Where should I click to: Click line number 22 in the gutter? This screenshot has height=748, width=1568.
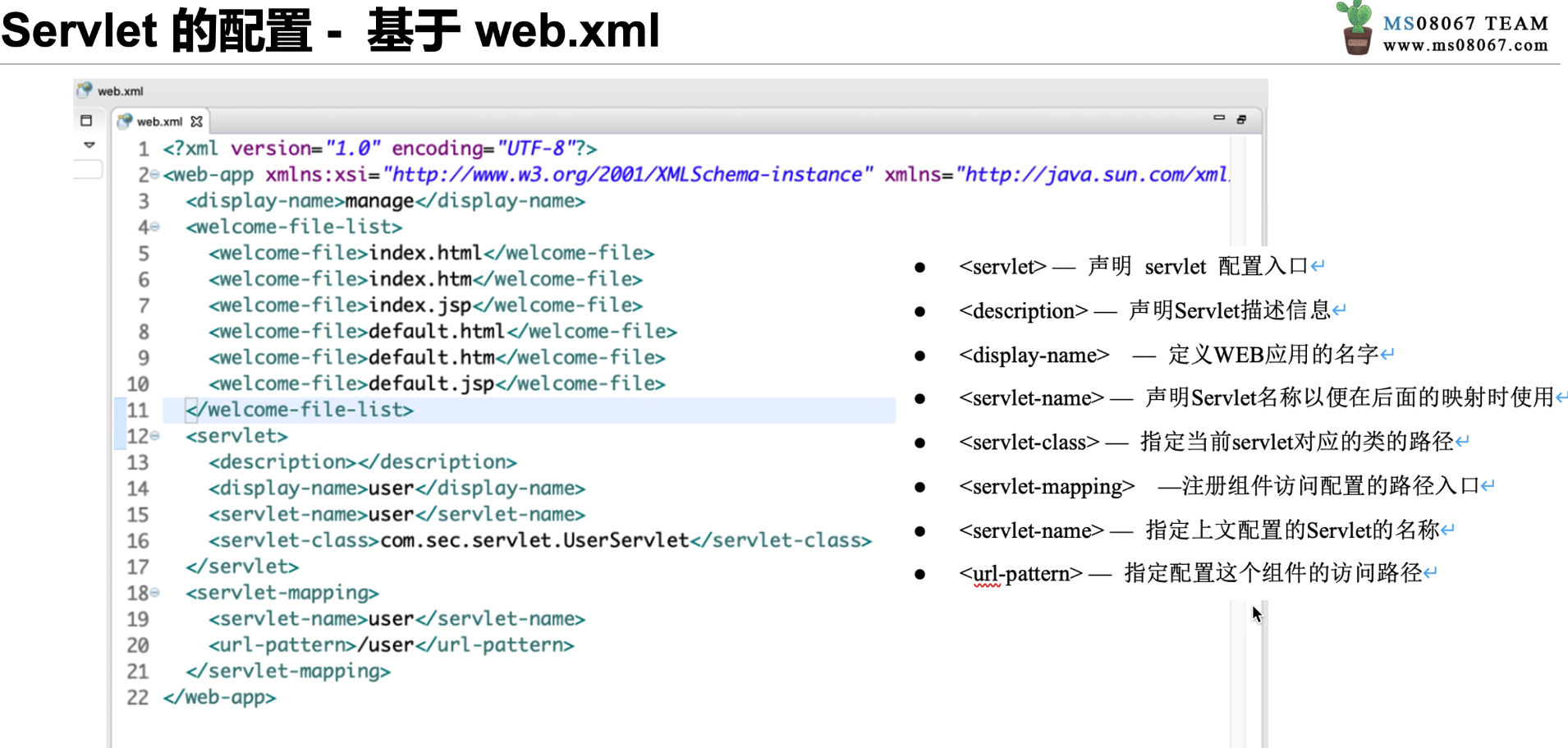click(x=138, y=698)
